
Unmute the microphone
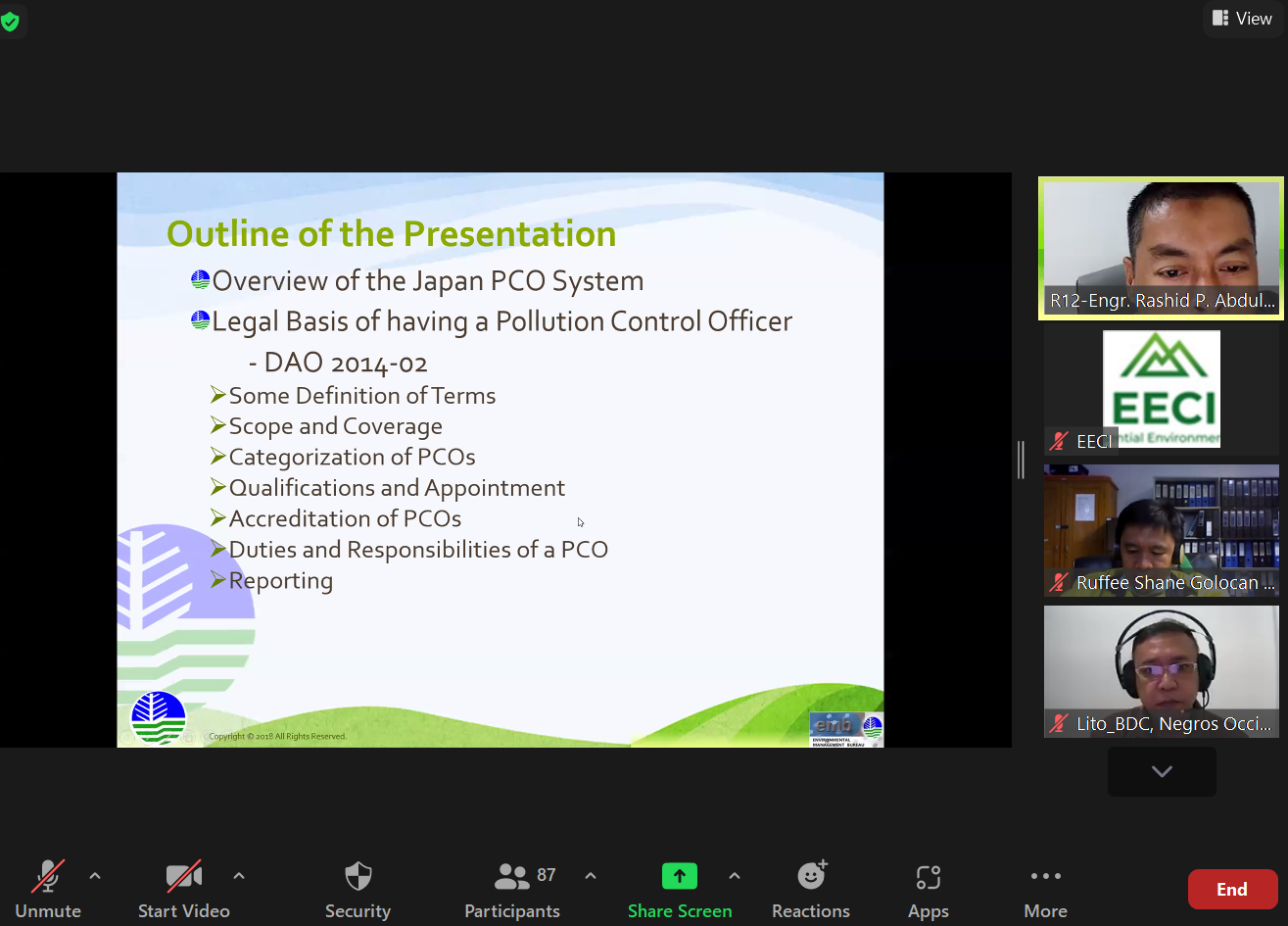click(48, 889)
